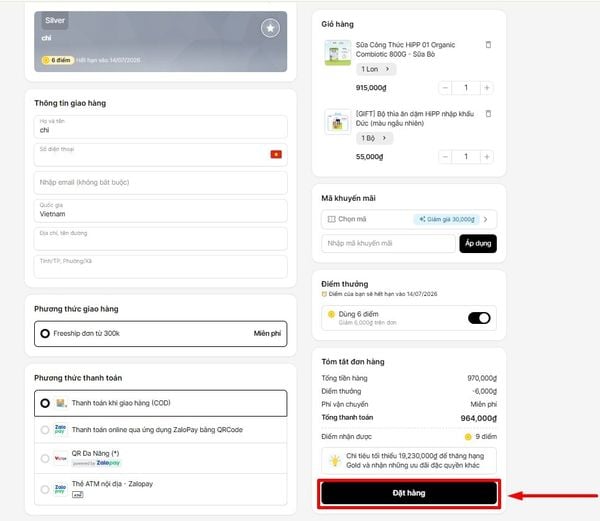Screen dimensions: 600x521
Task: Select ZaloPay QRCode payment option
Action: [x=45, y=430]
